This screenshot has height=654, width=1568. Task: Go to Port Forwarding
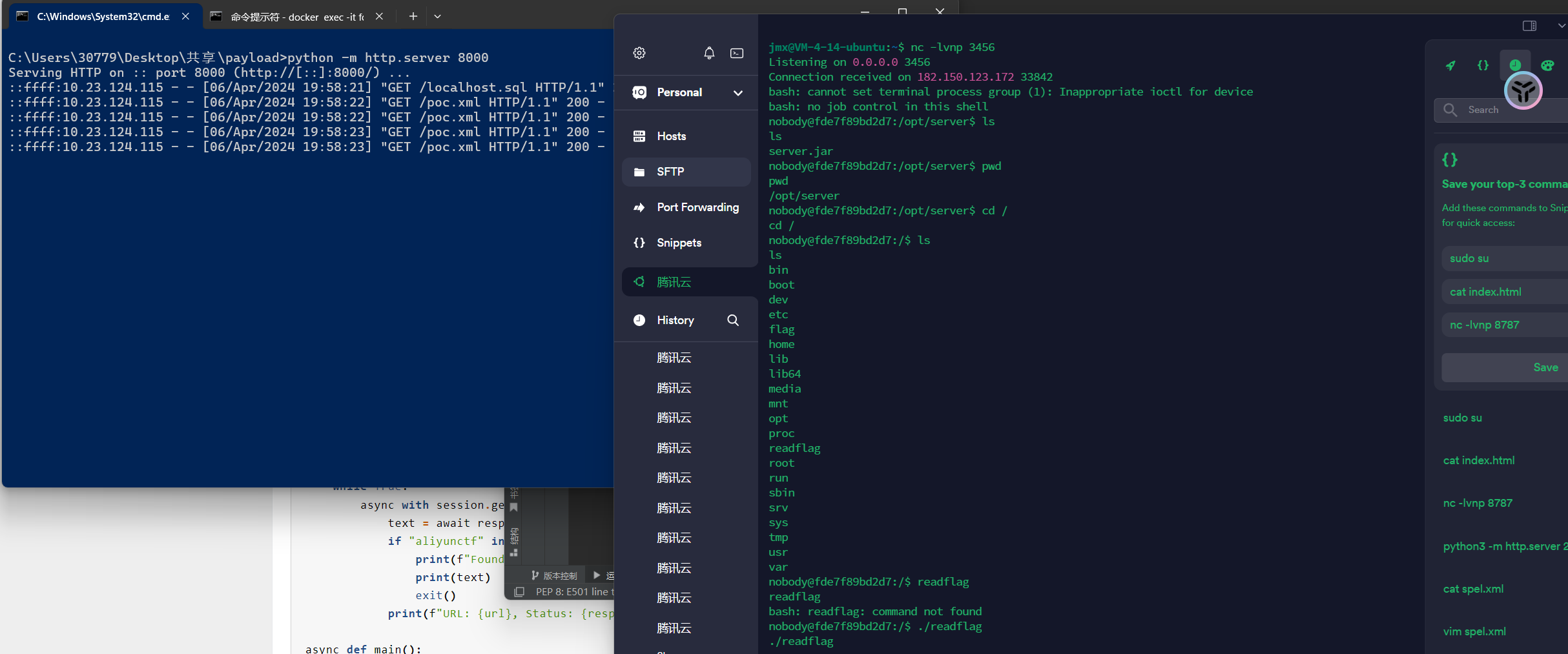tap(686, 207)
